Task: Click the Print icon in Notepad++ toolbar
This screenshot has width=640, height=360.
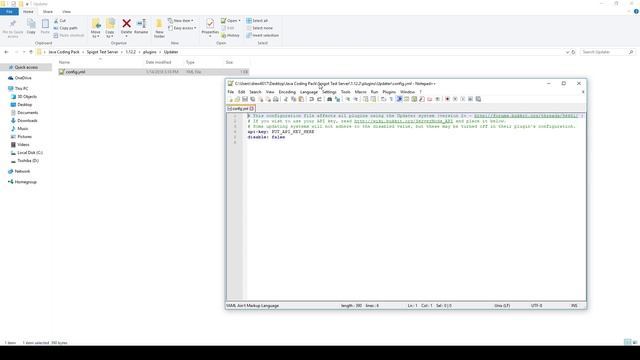Action: coord(276,99)
